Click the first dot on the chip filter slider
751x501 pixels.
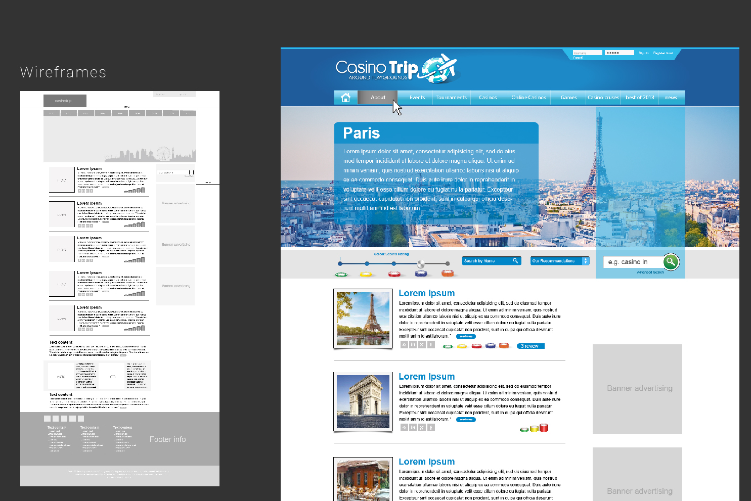click(x=340, y=263)
